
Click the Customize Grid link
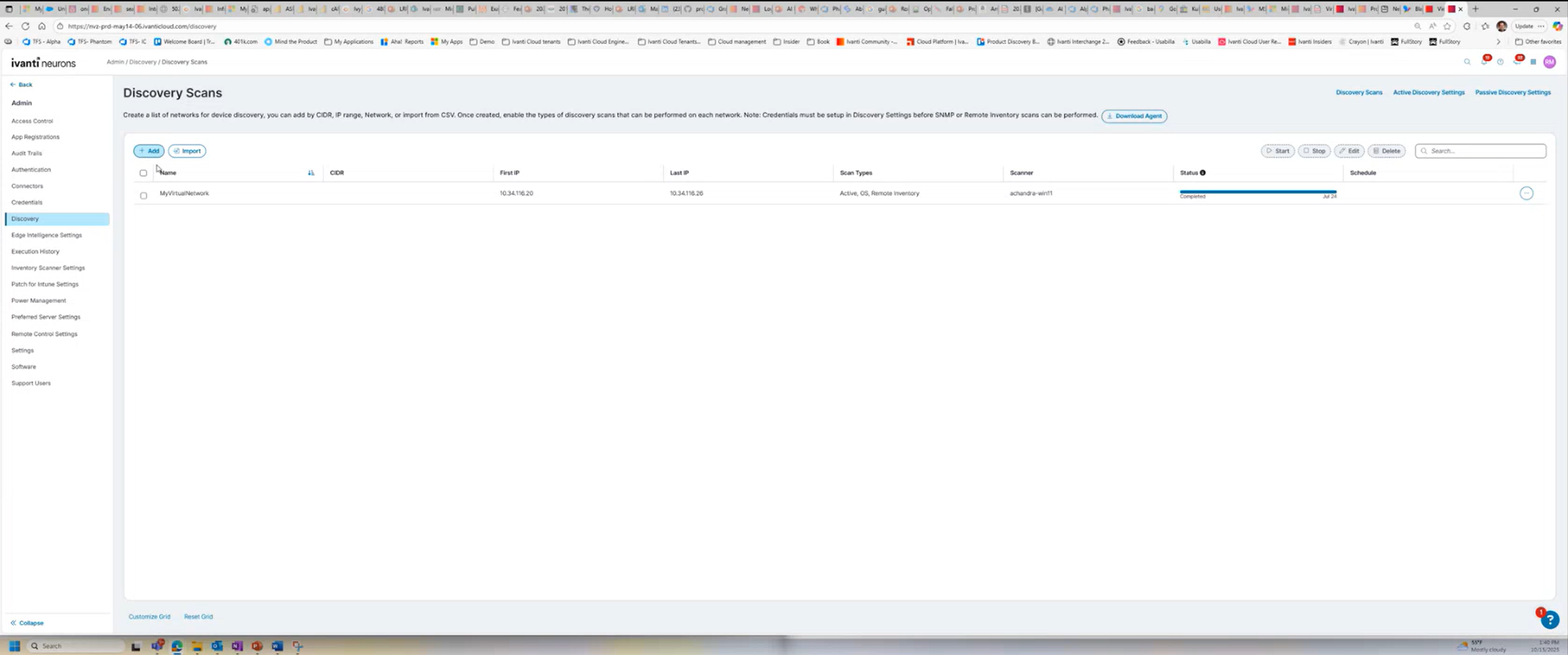[150, 617]
